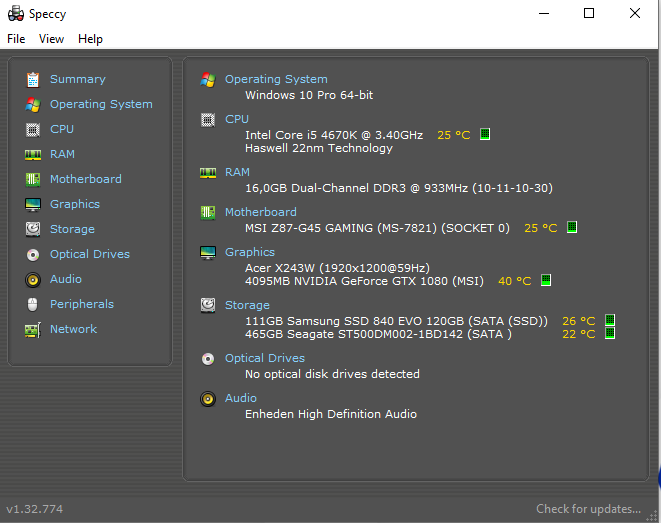
Task: Click the Optical Drives disc icon in summary panel
Action: pos(208,359)
